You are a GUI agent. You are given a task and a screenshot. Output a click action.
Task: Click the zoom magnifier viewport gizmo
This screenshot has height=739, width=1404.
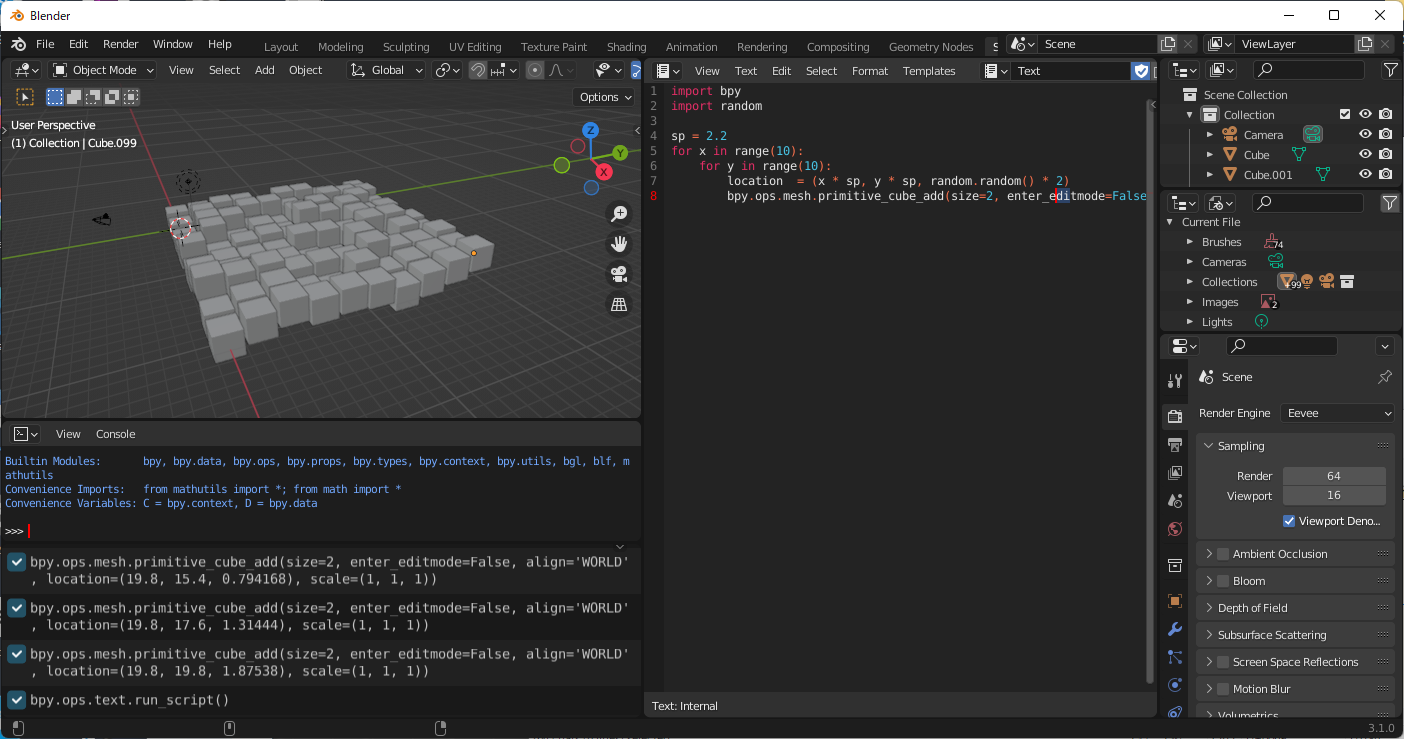(x=619, y=213)
